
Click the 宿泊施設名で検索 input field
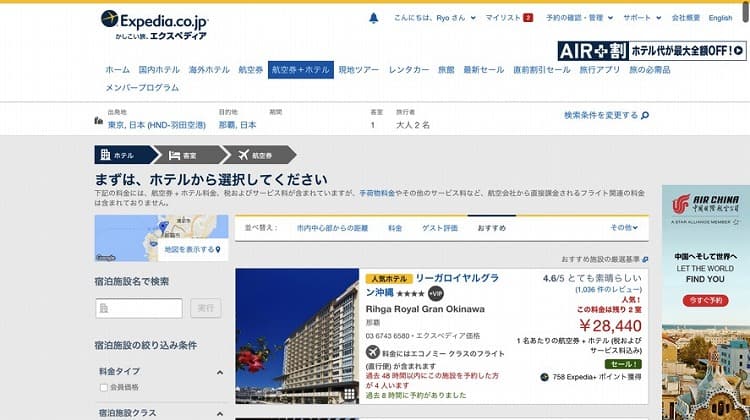[139, 308]
